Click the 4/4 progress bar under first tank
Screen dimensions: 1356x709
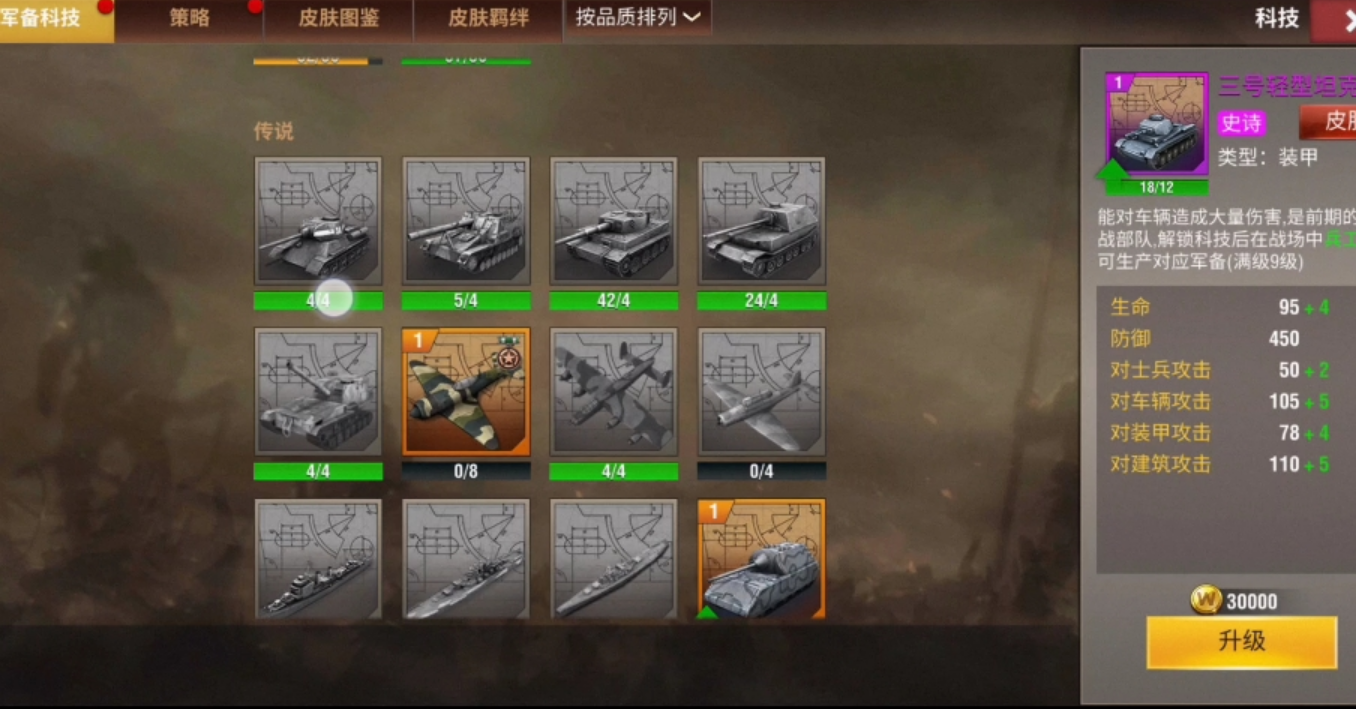pyautogui.click(x=318, y=301)
